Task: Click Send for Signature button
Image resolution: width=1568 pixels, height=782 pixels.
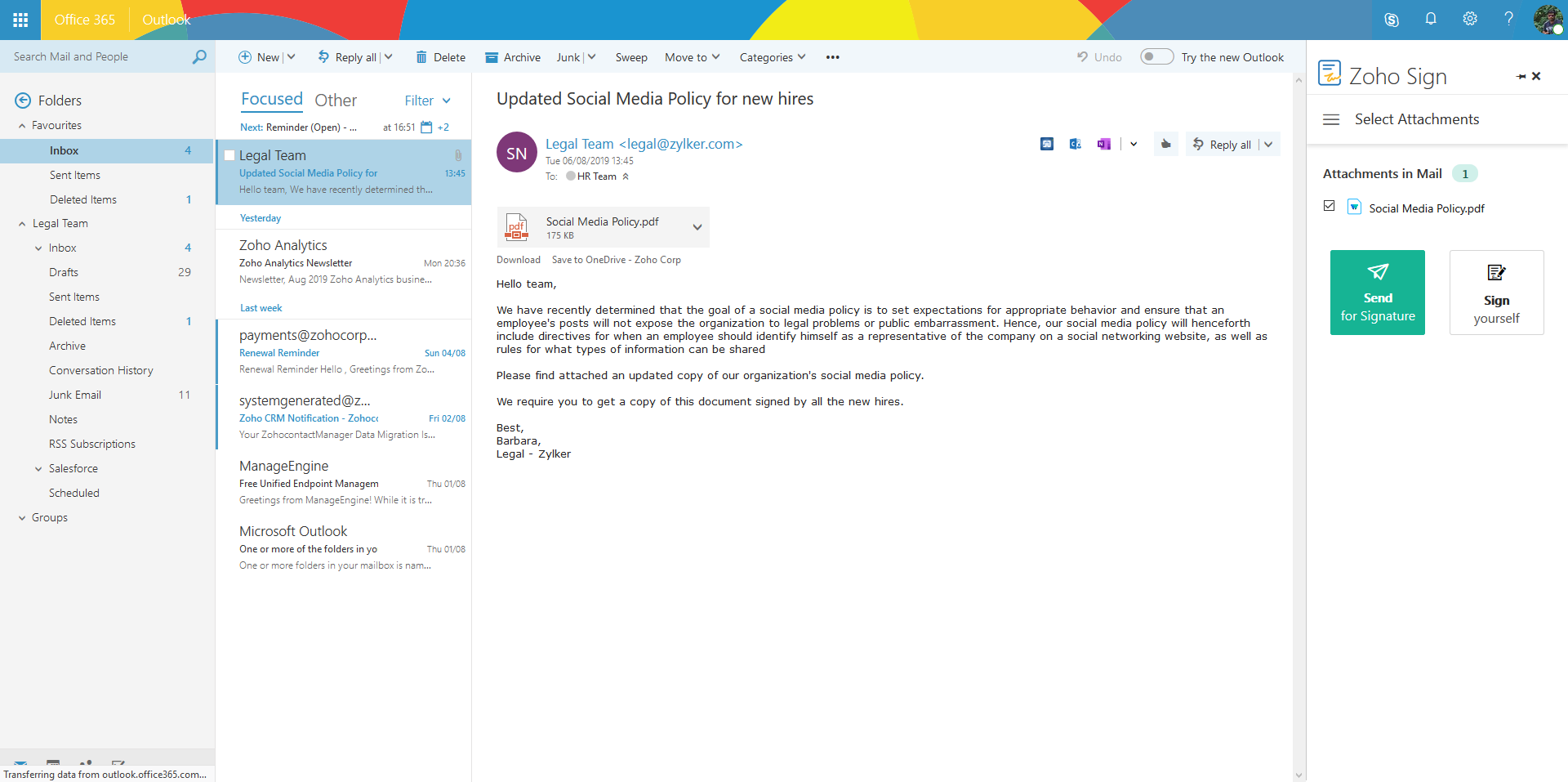Action: point(1378,293)
